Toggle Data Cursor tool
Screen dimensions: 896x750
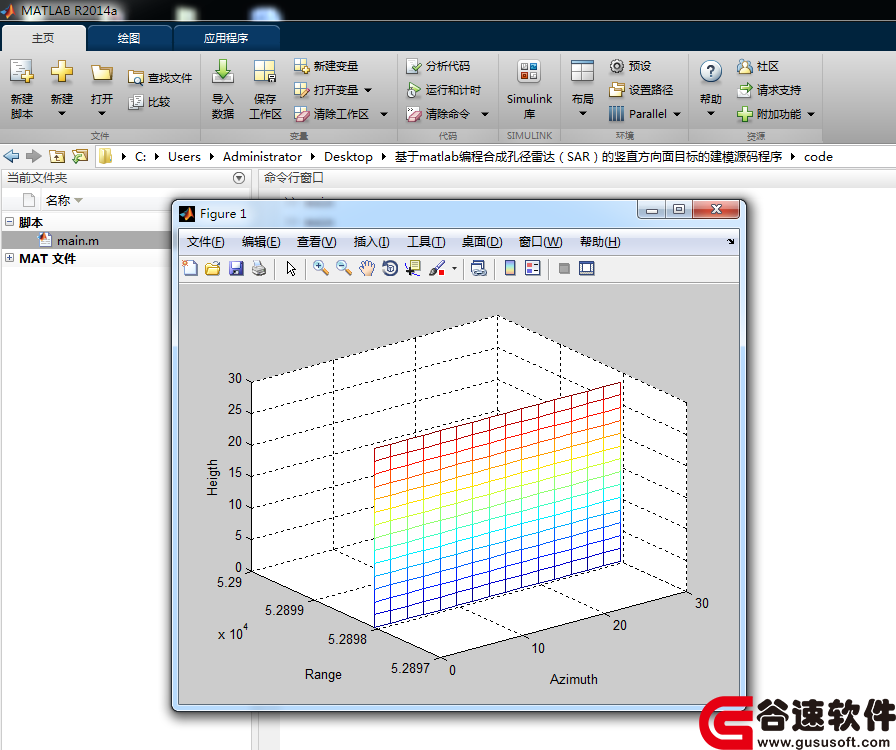(x=413, y=268)
